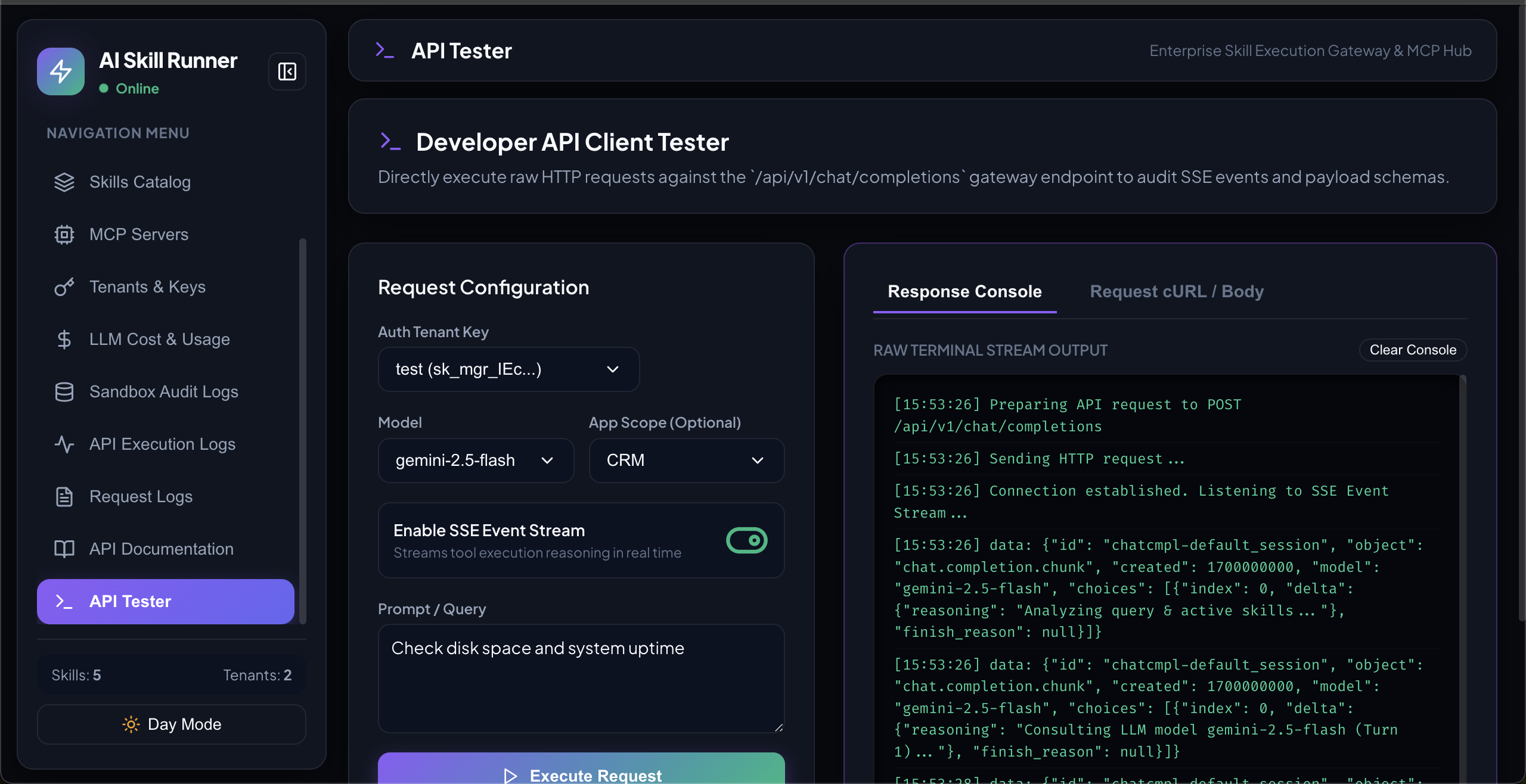Switch to Day Mode
This screenshot has height=784, width=1526.
172,724
